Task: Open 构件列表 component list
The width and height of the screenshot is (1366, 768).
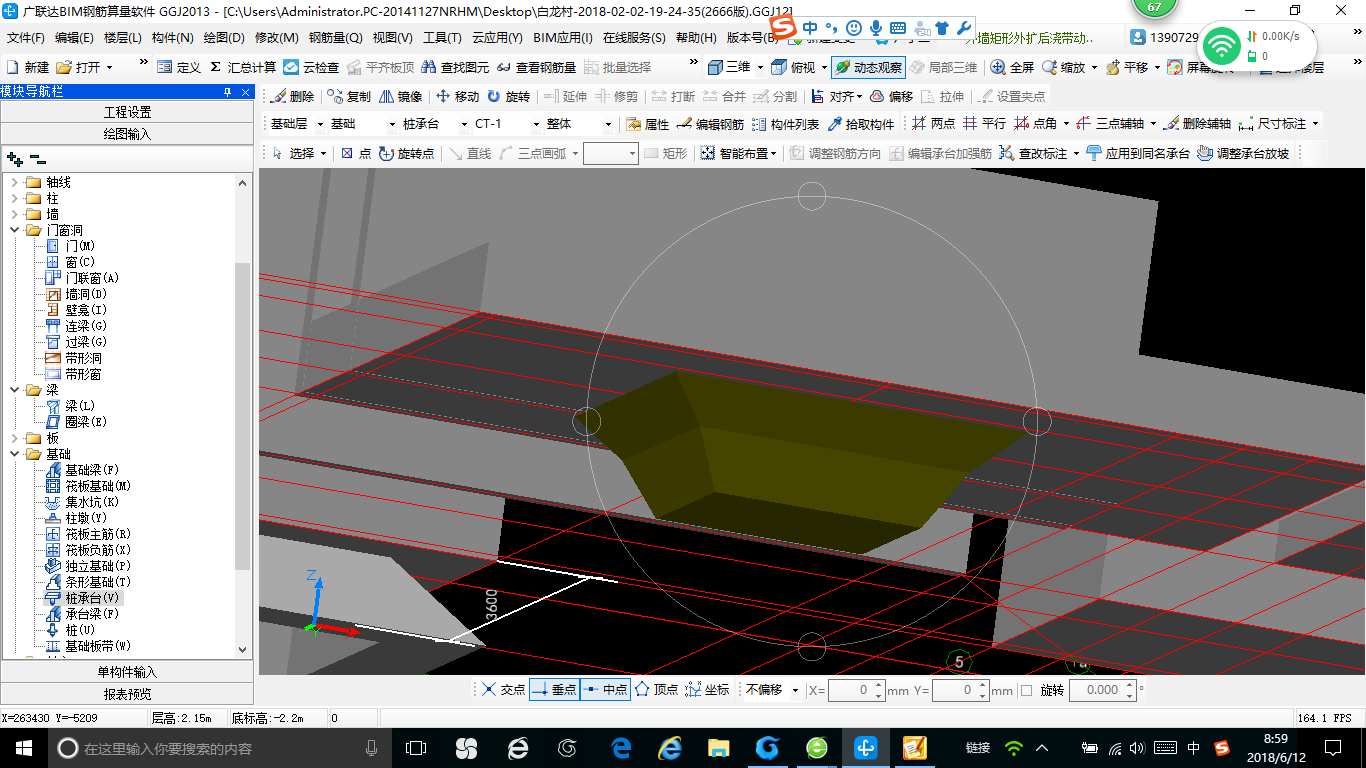Action: [x=785, y=124]
